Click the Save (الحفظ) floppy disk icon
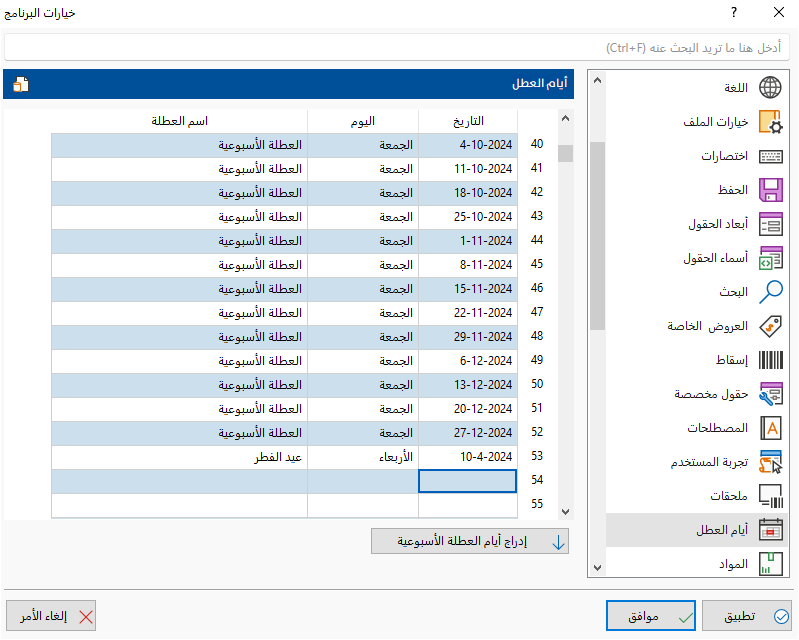This screenshot has height=640, width=799. point(770,190)
